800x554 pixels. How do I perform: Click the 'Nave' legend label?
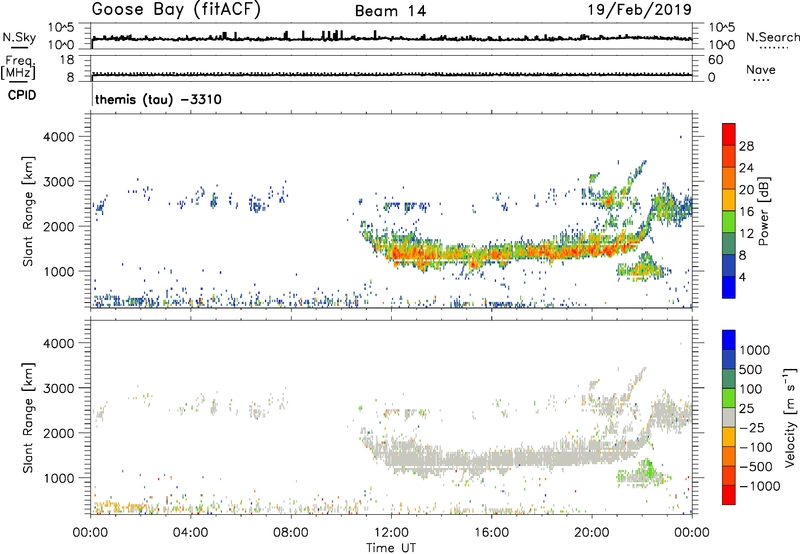click(x=761, y=70)
